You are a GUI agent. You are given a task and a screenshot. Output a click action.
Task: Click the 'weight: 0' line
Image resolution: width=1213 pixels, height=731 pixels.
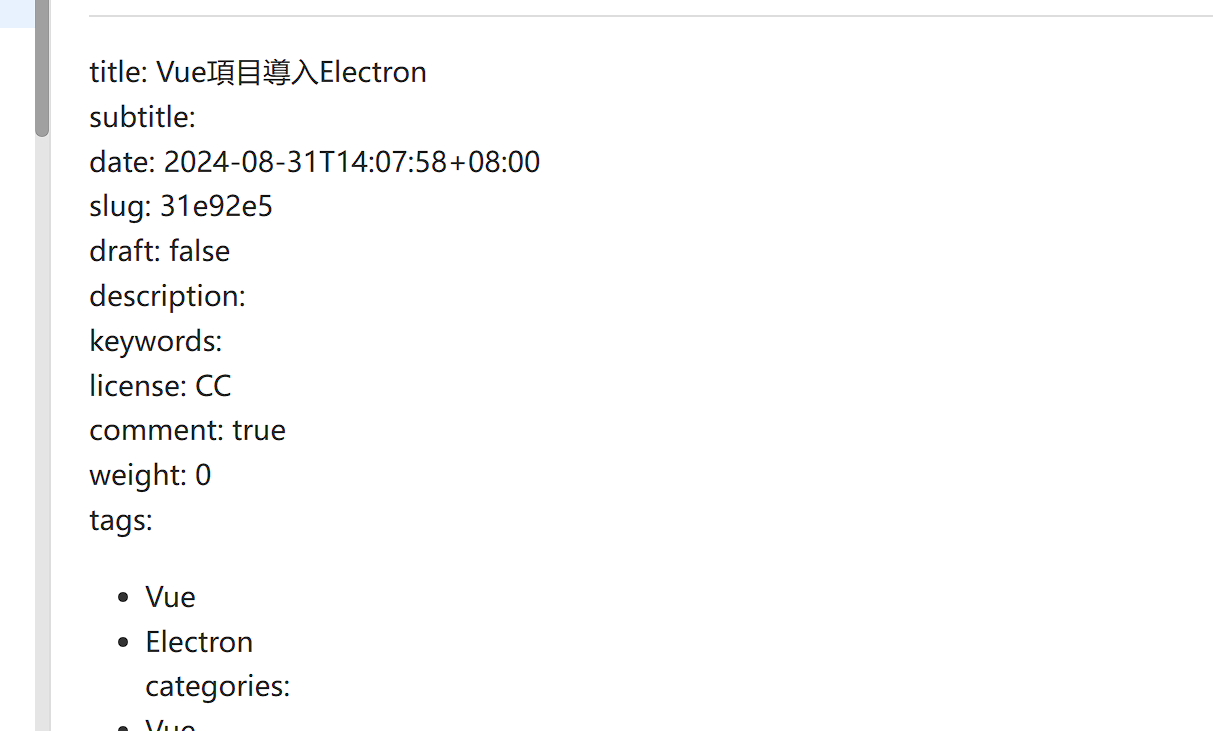click(x=150, y=475)
